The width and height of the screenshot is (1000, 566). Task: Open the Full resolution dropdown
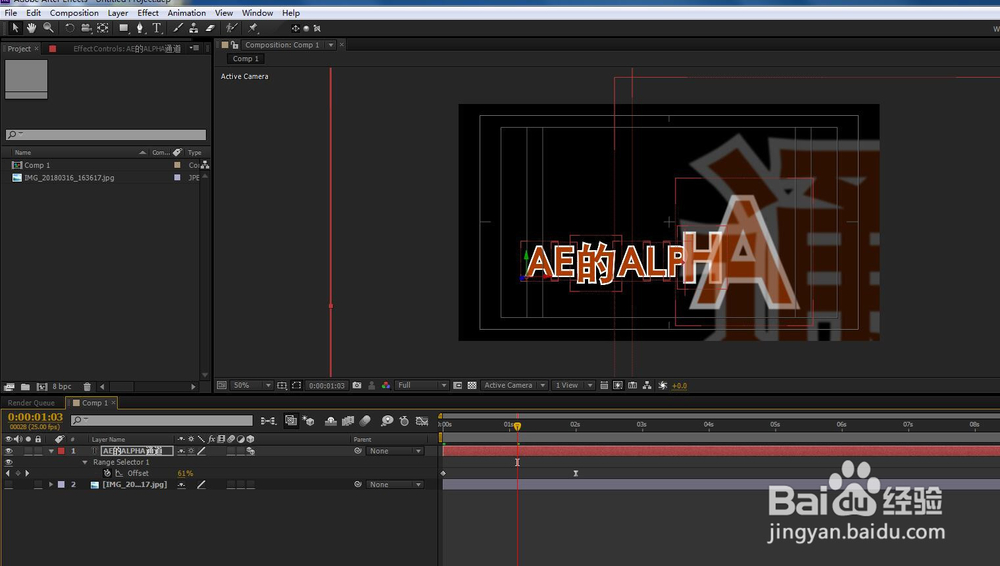(x=422, y=385)
